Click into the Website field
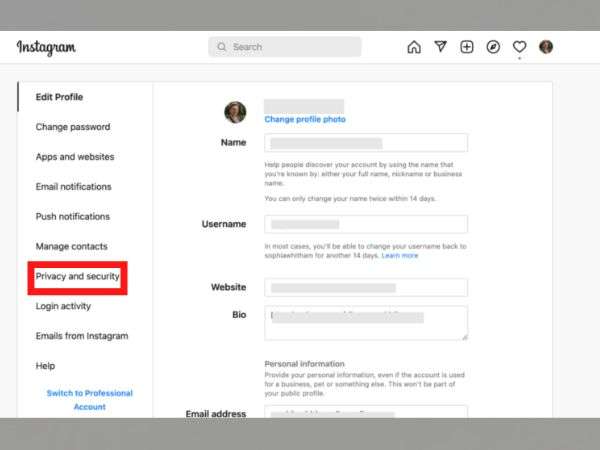The height and width of the screenshot is (450, 600). click(366, 288)
